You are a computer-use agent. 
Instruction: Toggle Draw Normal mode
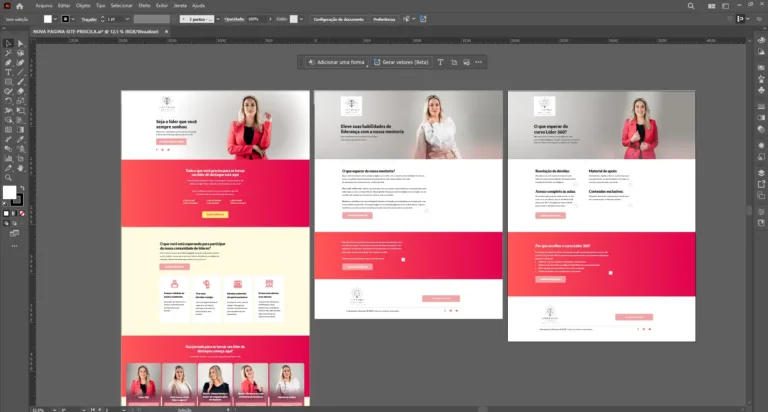pos(6,223)
